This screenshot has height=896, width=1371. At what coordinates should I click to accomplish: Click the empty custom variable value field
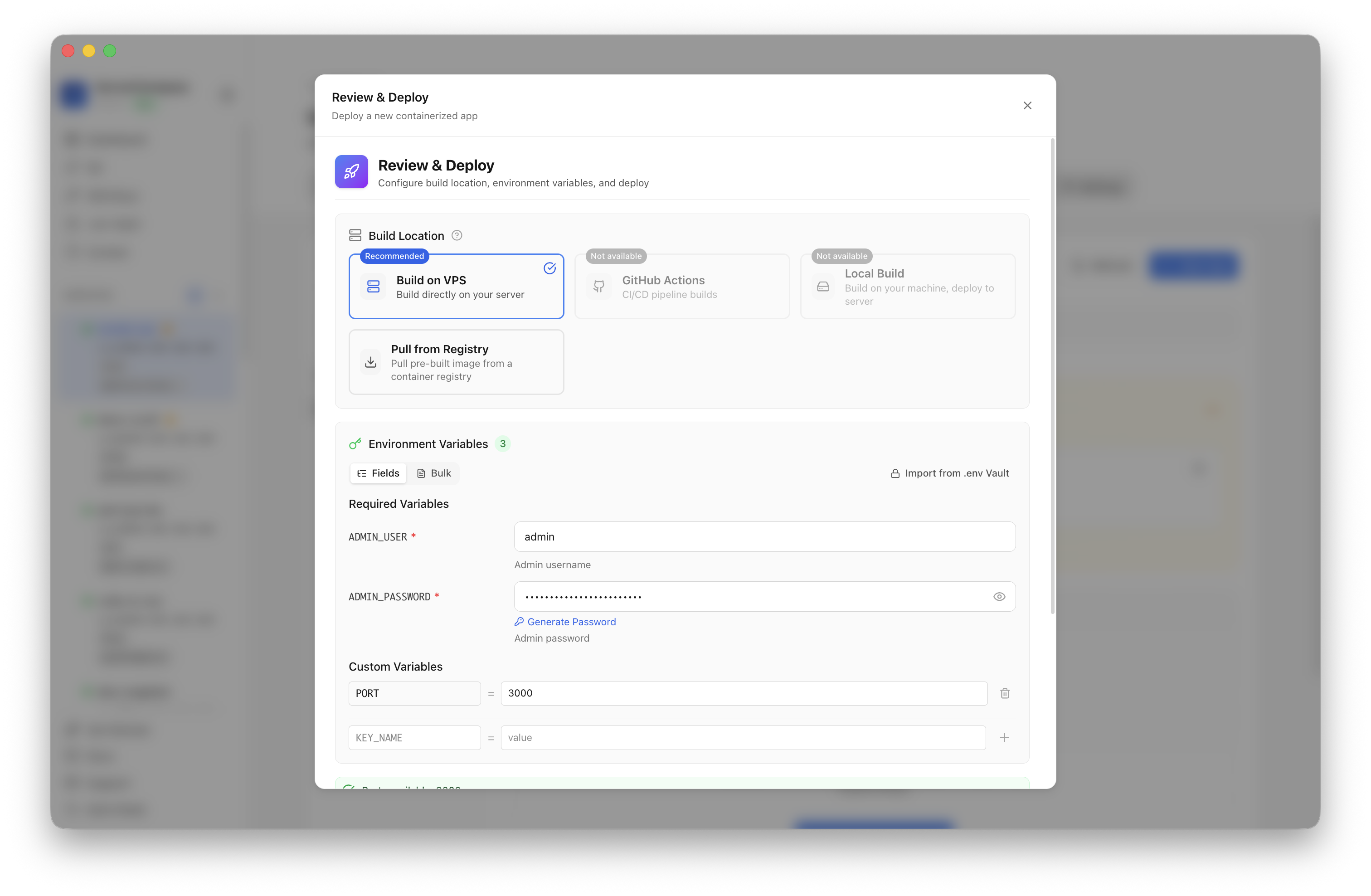click(x=743, y=738)
